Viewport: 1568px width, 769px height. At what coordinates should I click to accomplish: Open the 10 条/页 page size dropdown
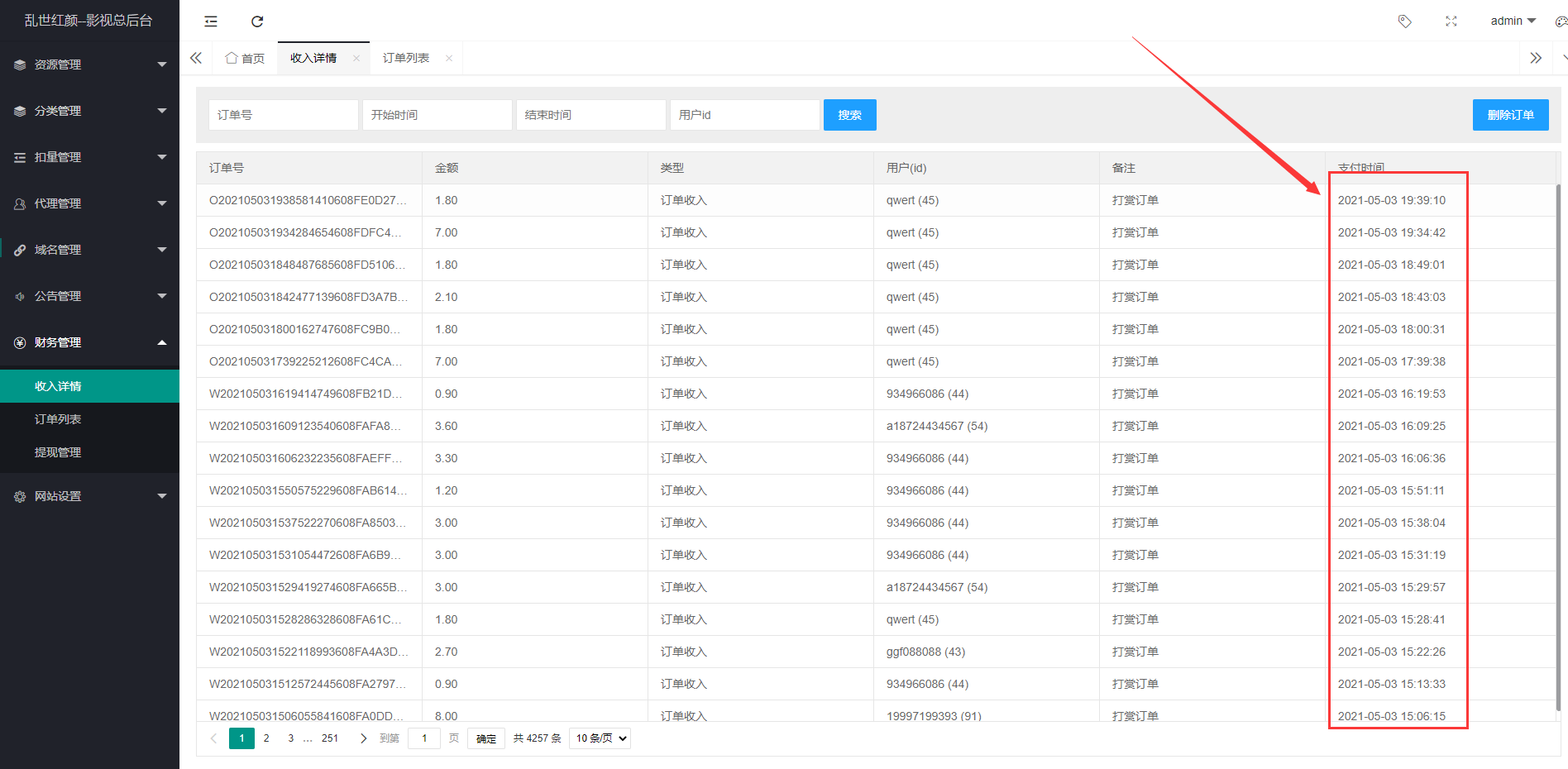[600, 738]
